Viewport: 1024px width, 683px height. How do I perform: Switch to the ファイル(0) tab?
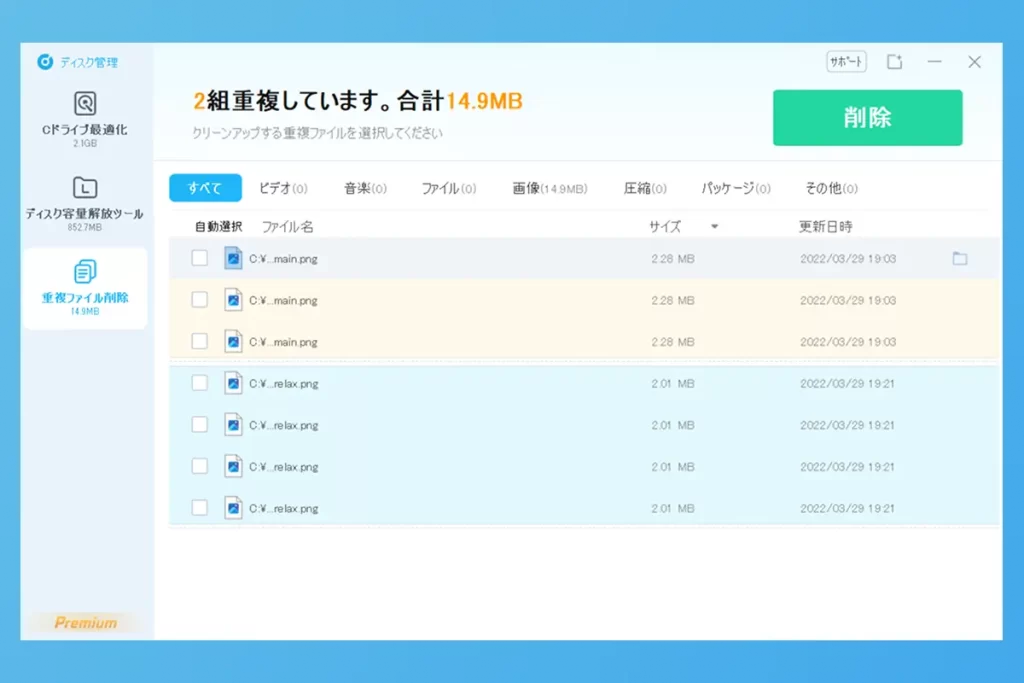449,188
